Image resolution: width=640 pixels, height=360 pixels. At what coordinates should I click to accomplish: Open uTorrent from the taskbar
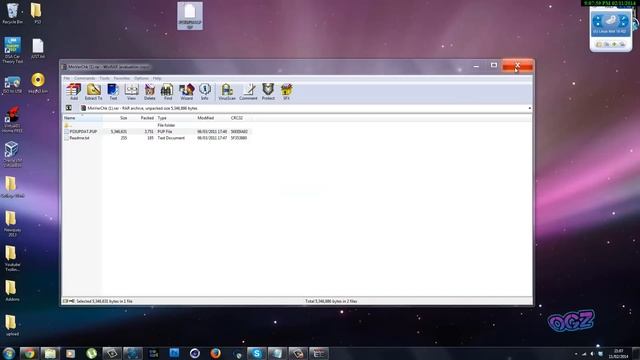pos(91,353)
